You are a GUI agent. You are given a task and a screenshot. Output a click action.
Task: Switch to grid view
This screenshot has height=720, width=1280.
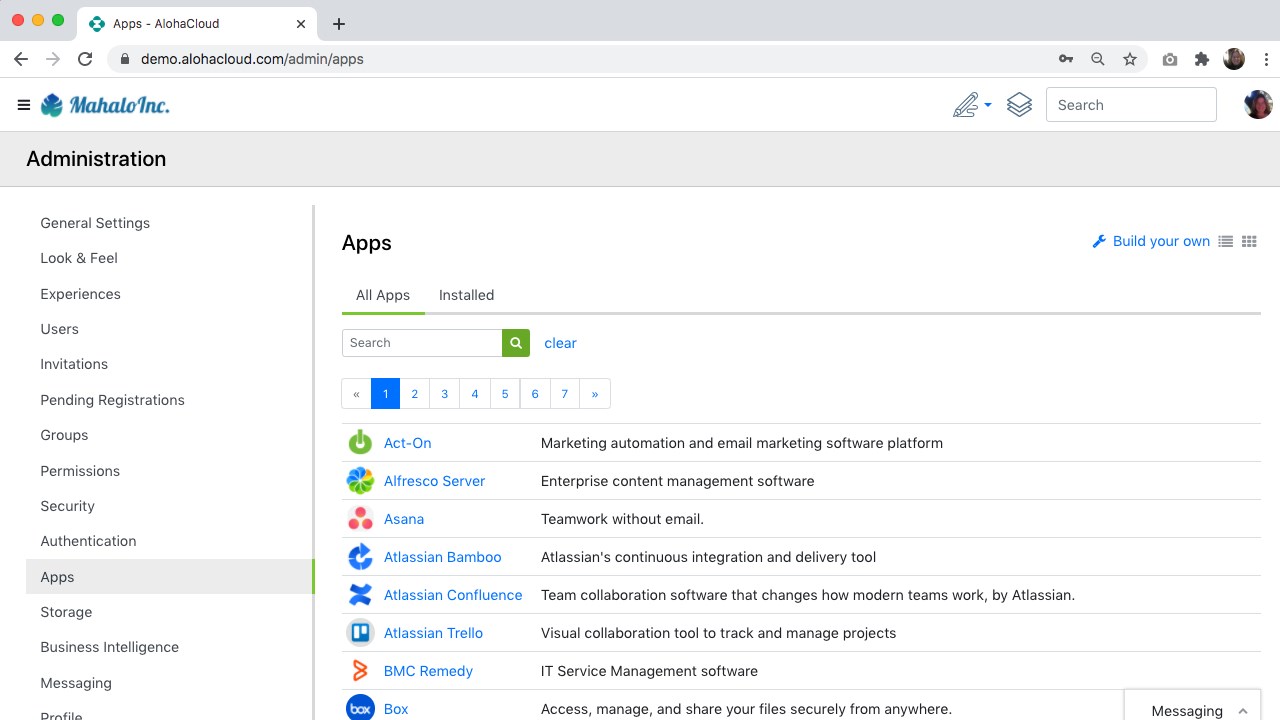pyautogui.click(x=1249, y=241)
